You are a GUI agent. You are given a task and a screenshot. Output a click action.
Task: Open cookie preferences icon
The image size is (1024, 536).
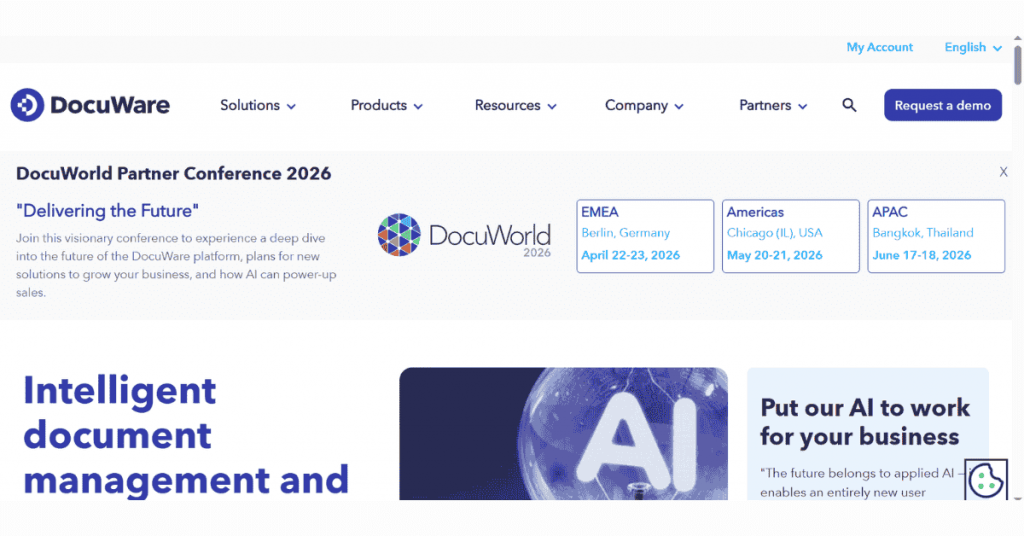coord(985,480)
